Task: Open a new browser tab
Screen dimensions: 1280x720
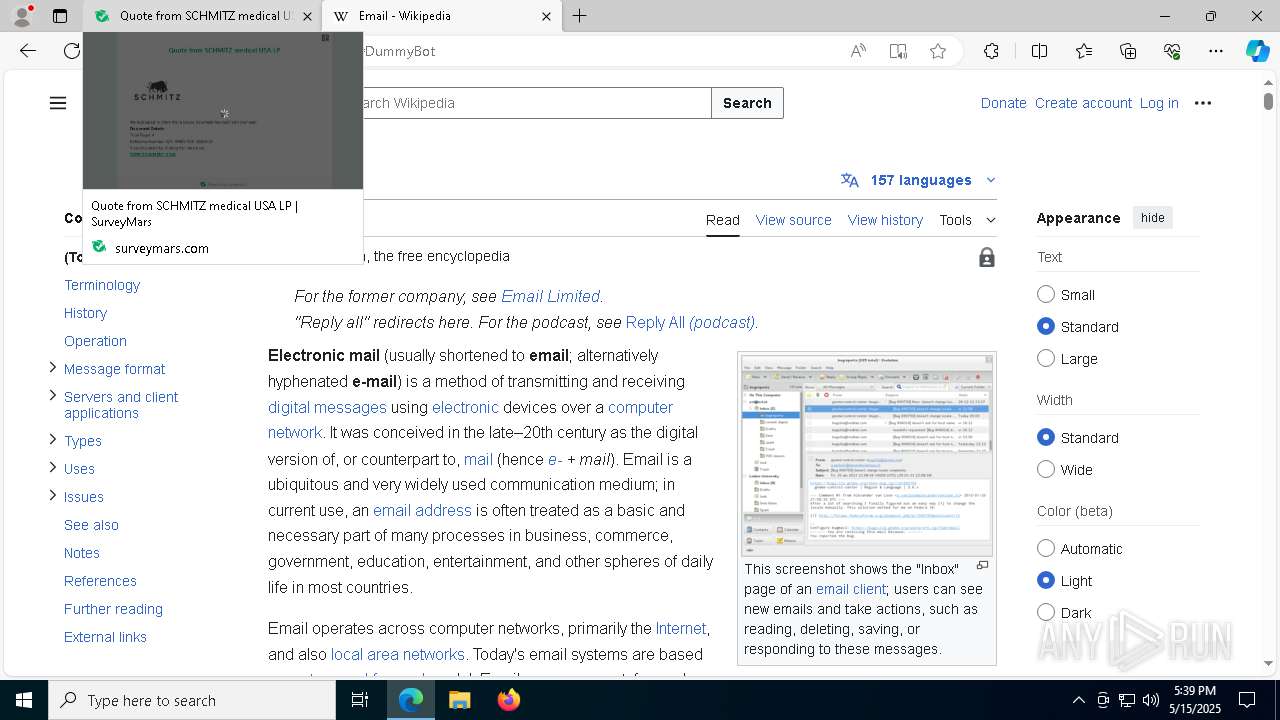Action: (580, 16)
